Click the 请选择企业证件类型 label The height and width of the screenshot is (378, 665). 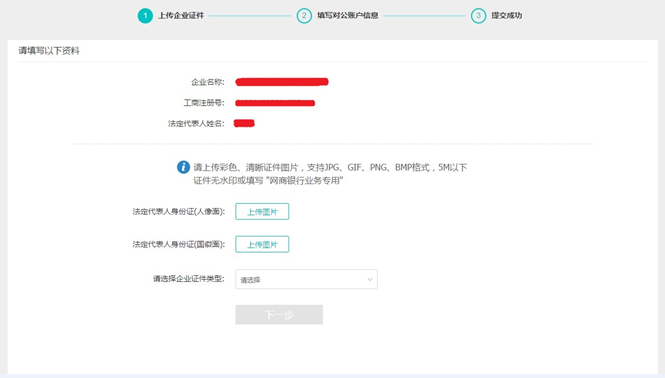189,279
